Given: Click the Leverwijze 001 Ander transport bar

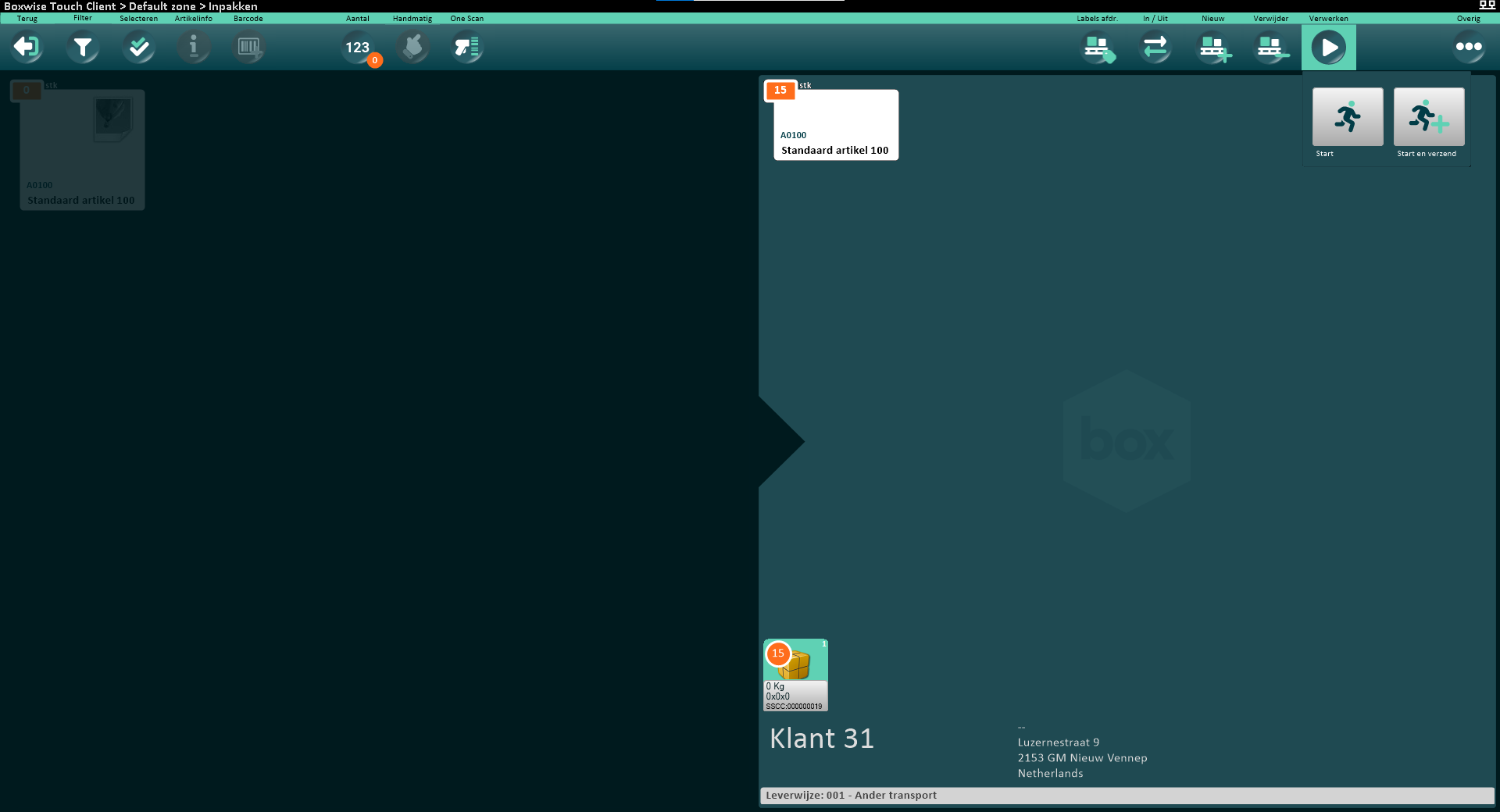Looking at the screenshot, I should tap(1126, 796).
